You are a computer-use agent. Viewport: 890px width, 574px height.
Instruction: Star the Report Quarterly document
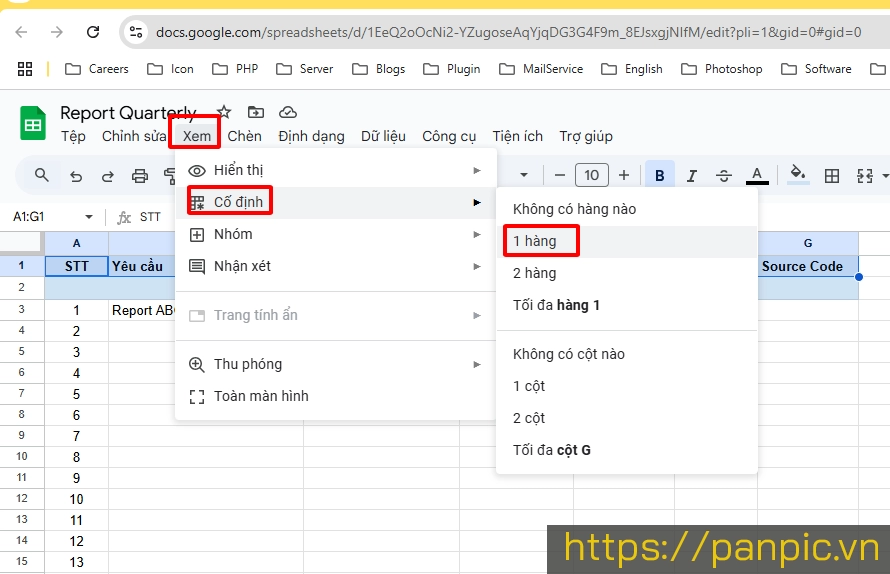224,112
